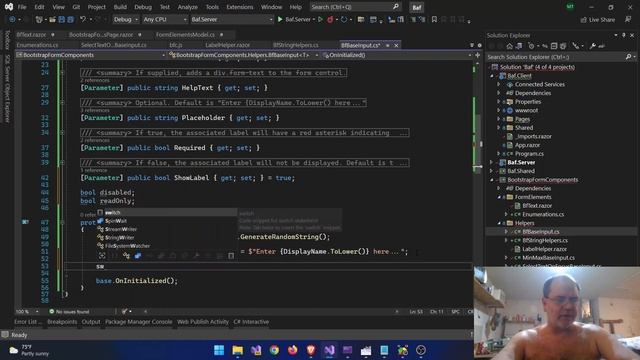This screenshot has height=360, width=640.
Task: Pin the Solution Explorer panel
Action: (624, 35)
